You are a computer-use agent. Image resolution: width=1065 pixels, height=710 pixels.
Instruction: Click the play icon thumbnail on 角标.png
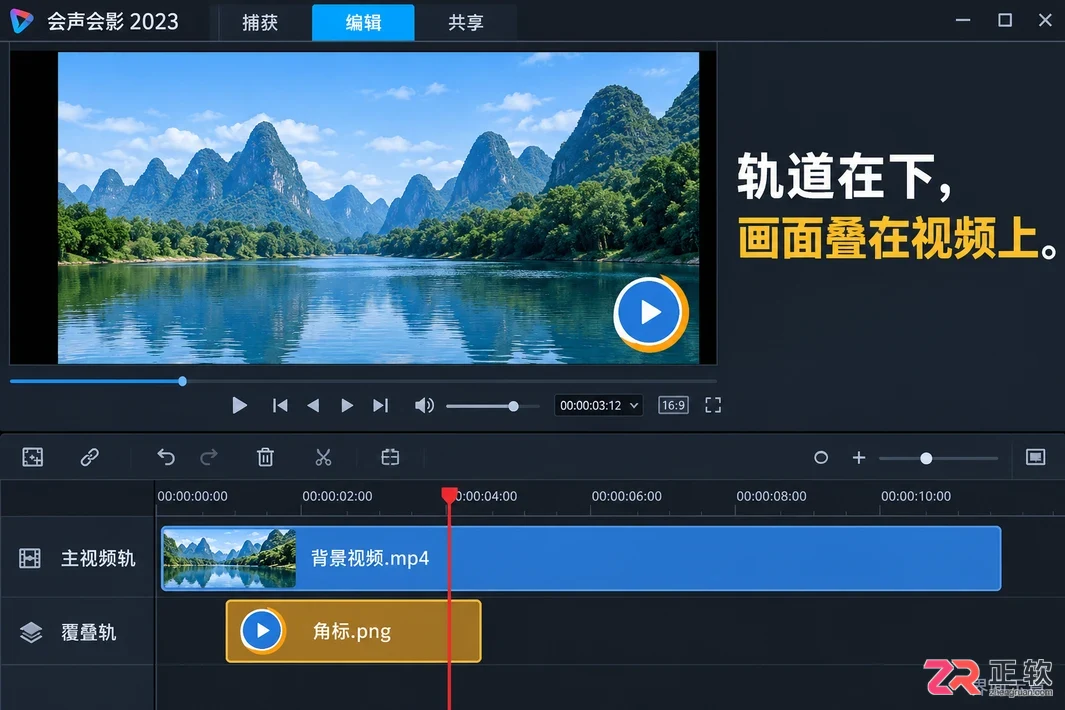pyautogui.click(x=263, y=631)
